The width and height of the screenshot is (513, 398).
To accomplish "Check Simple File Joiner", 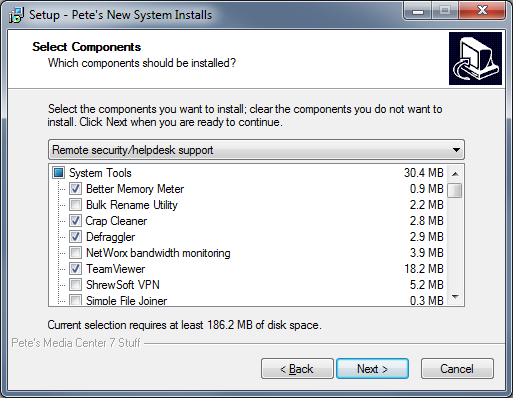I will point(75,300).
